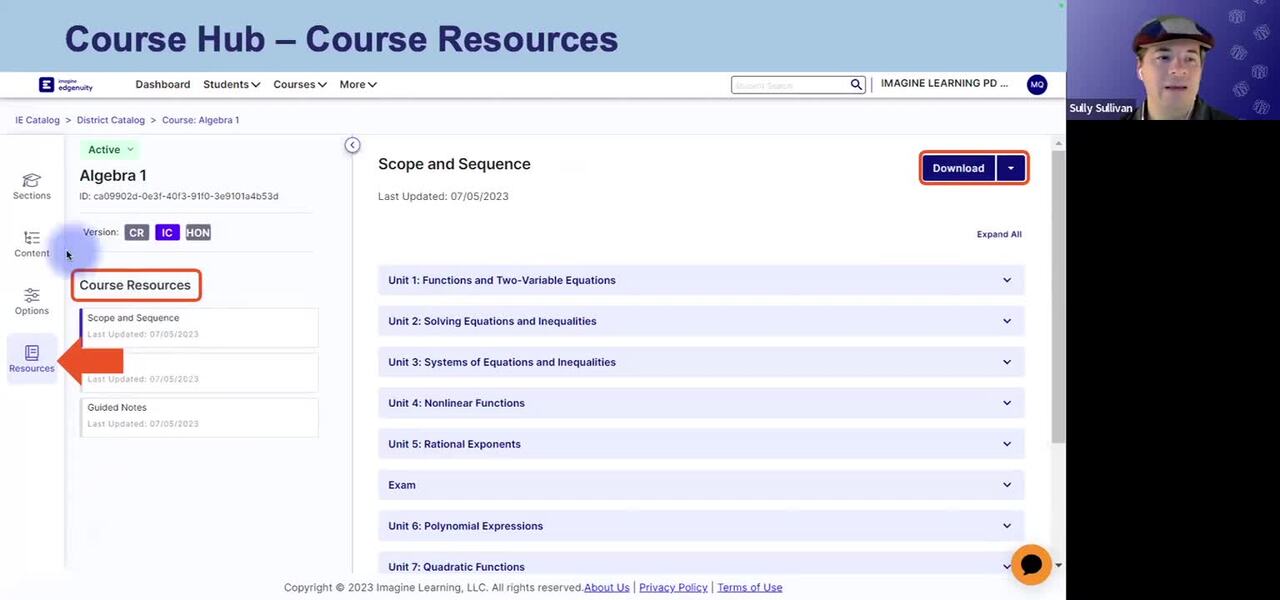Expand Unit 5: Rational Exponents

[x=701, y=444]
